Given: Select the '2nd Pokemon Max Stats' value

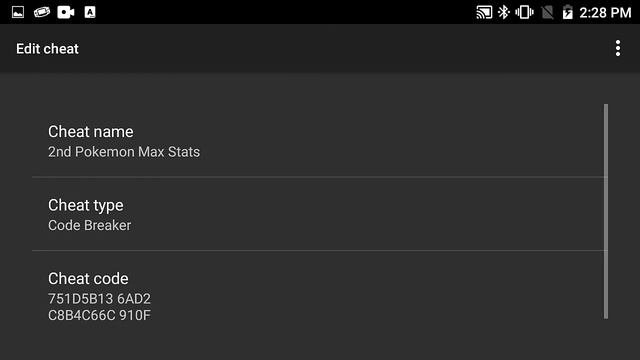Looking at the screenshot, I should 124,152.
